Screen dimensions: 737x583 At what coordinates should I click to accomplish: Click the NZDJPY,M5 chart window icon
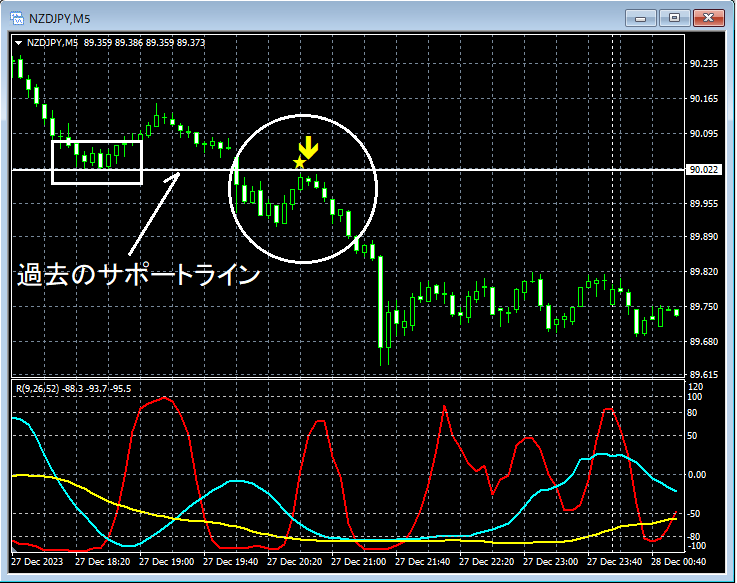[16, 18]
